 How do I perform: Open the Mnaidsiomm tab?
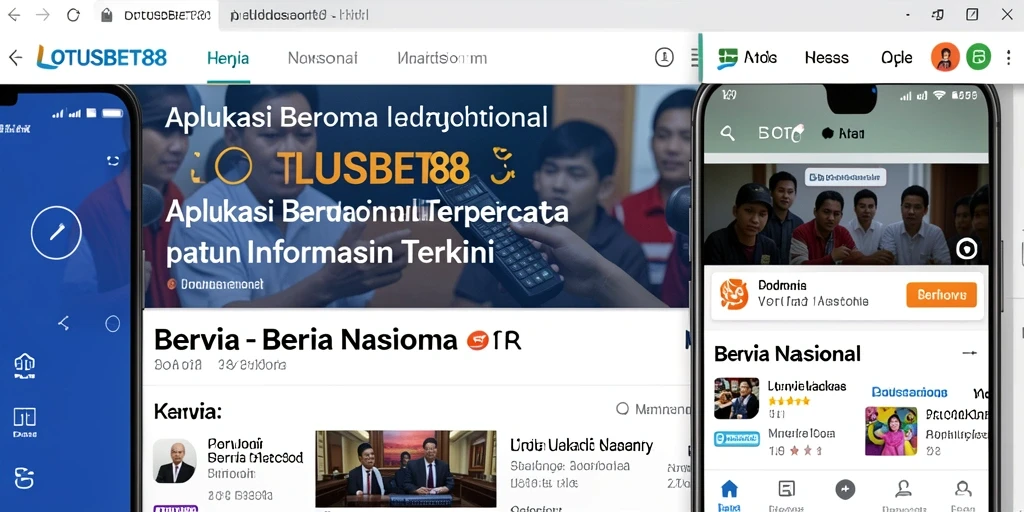click(442, 58)
